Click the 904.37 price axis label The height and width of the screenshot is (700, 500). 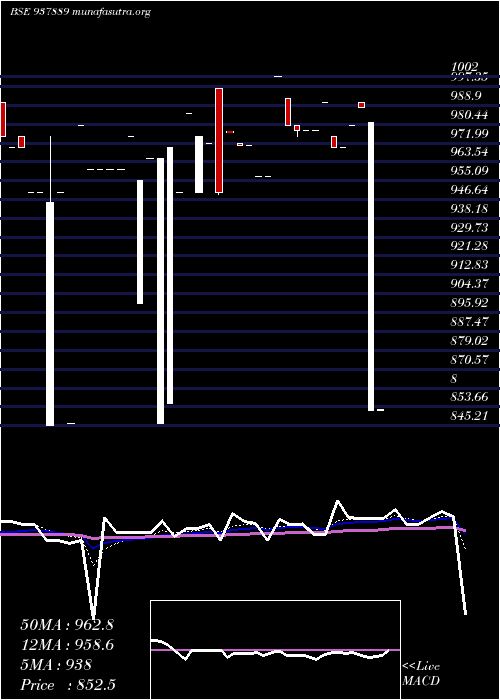[x=469, y=284]
